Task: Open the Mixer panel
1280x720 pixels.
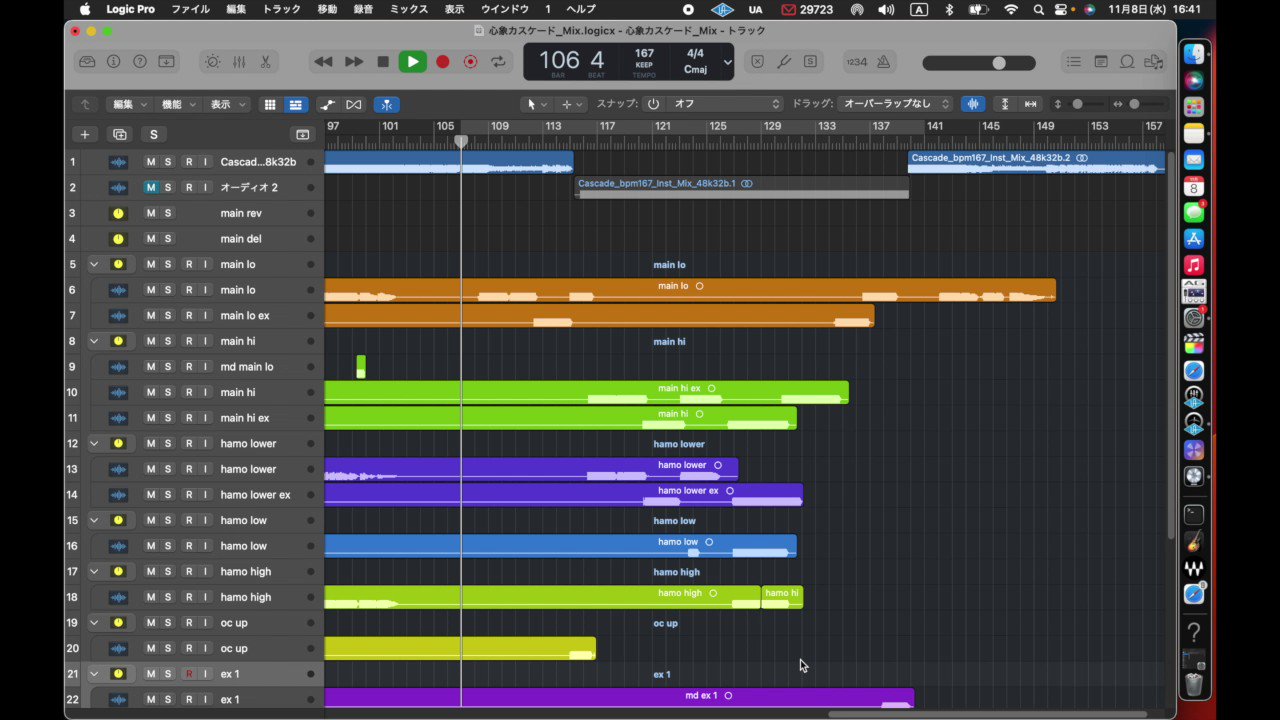Action: [x=239, y=62]
